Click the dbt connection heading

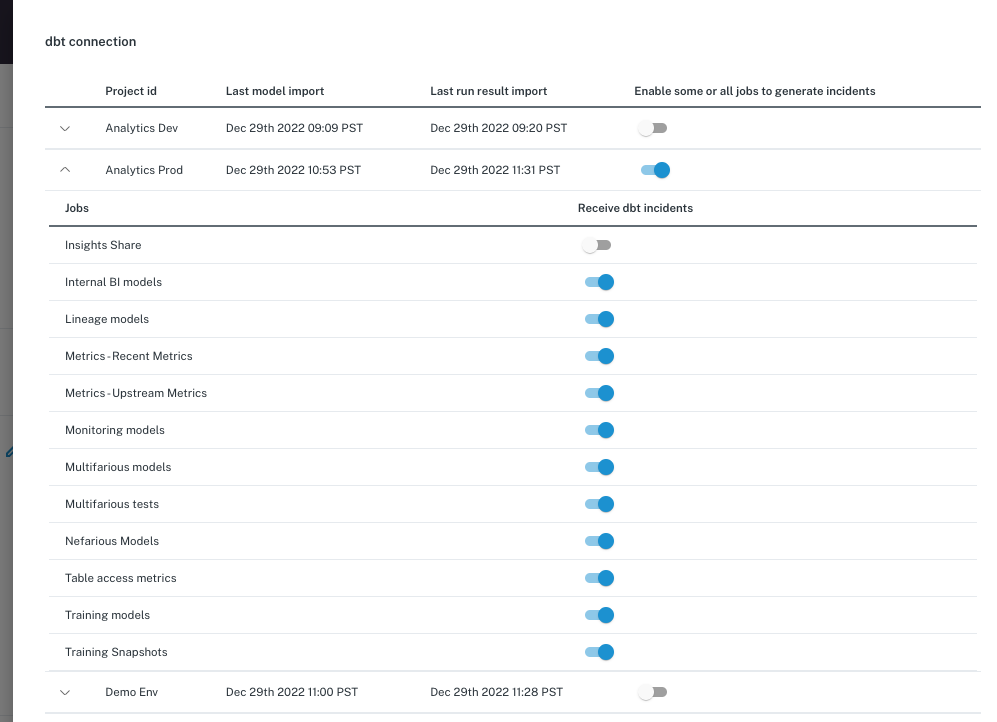pos(91,41)
